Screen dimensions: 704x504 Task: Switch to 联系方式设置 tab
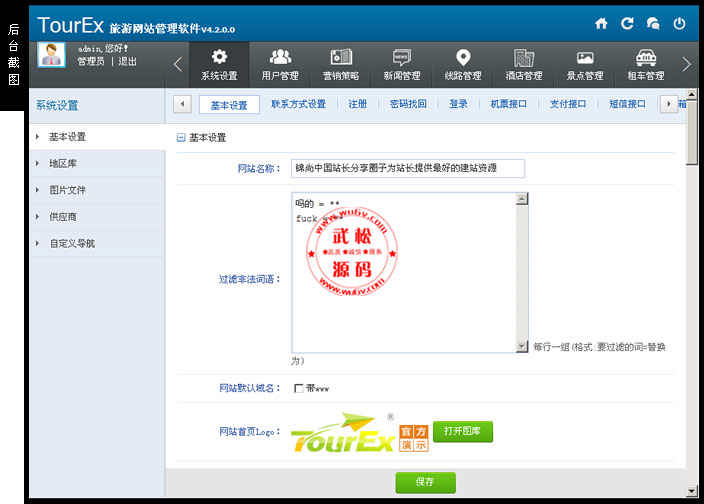coord(298,104)
